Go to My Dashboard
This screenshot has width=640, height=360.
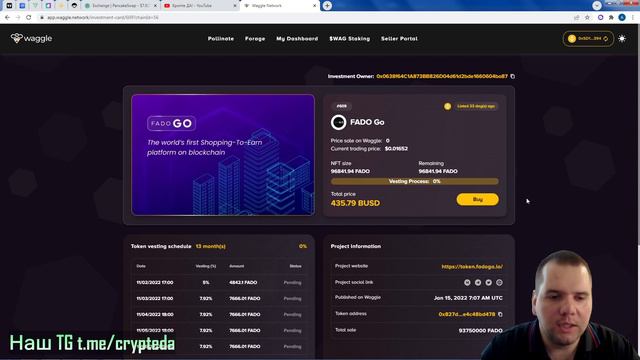(297, 39)
